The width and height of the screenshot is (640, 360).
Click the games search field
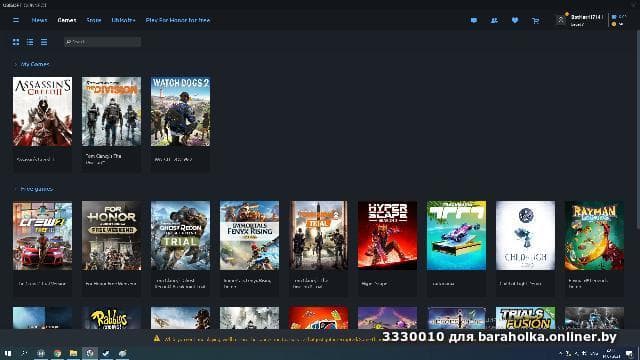click(102, 42)
